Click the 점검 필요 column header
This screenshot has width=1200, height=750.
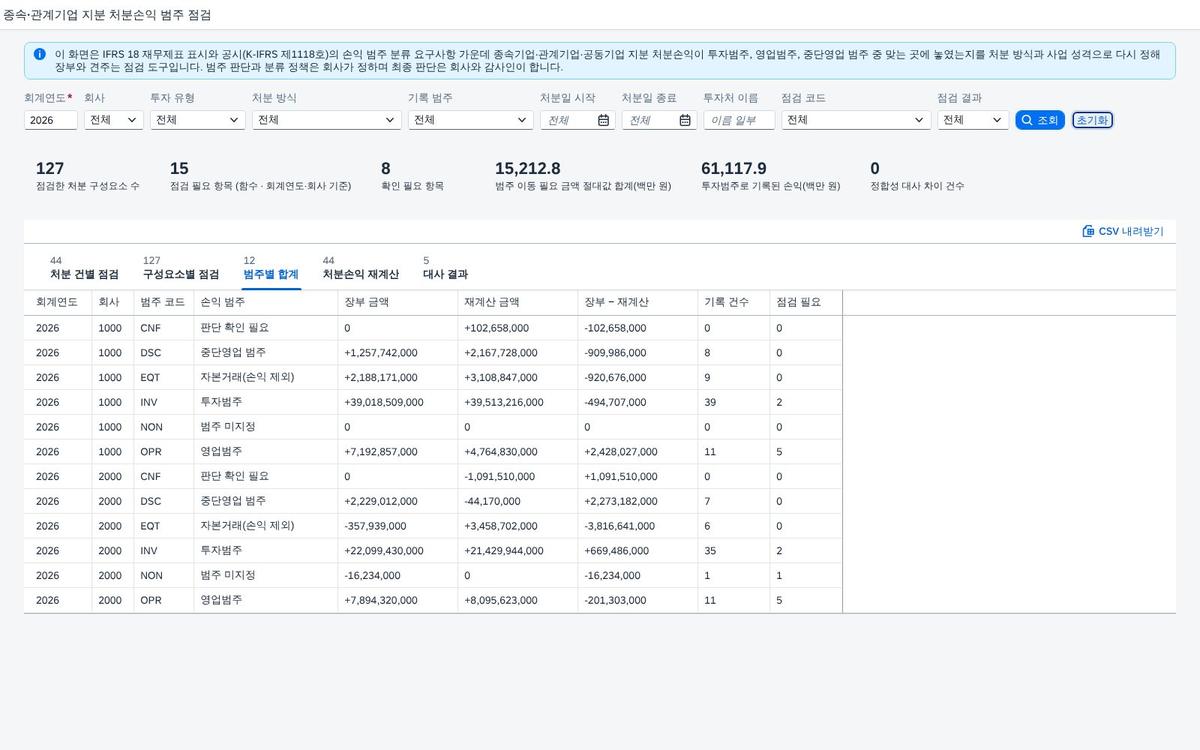click(806, 302)
